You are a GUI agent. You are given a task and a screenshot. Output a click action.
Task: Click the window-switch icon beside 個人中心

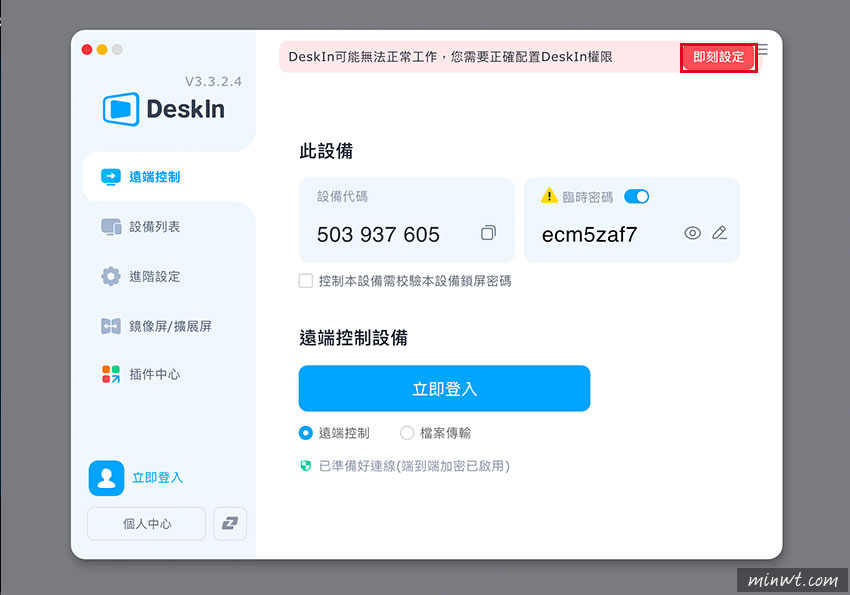[x=230, y=523]
